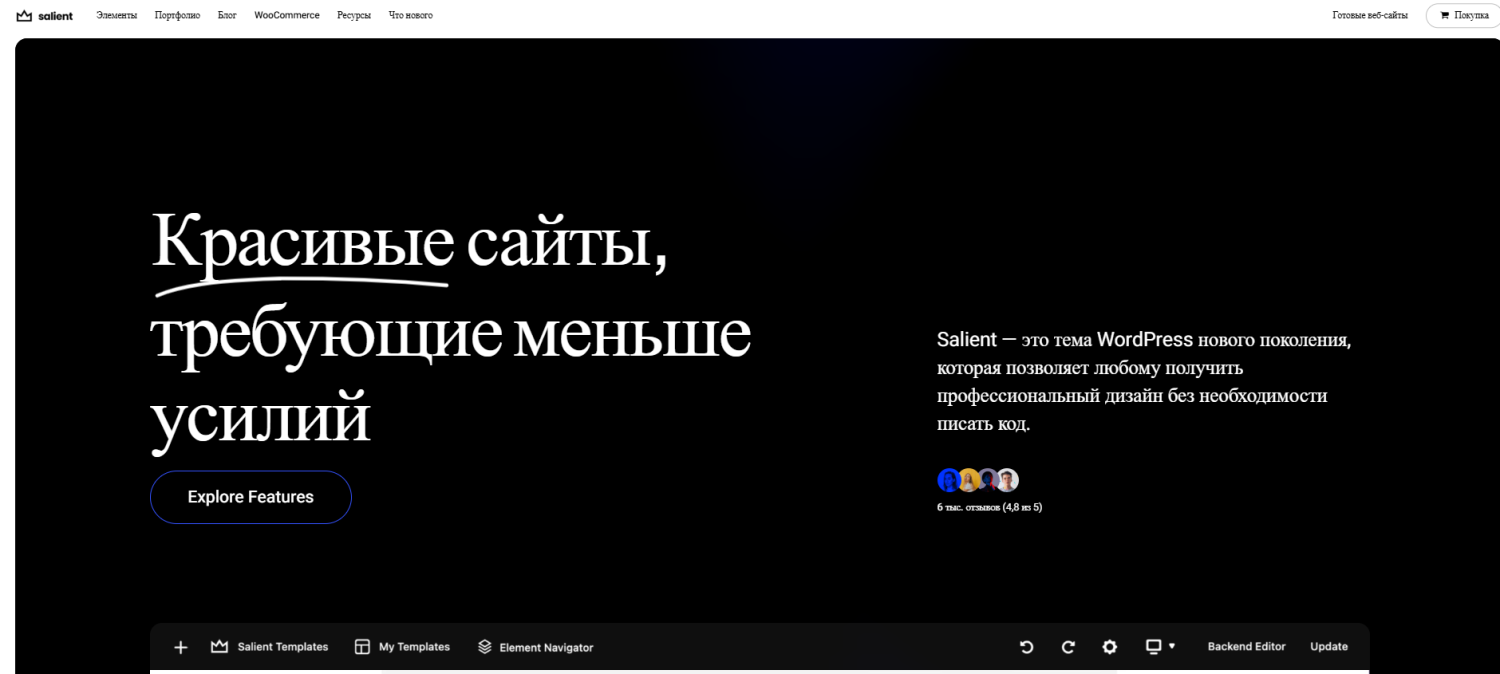Click the plus add element icon

(180, 647)
